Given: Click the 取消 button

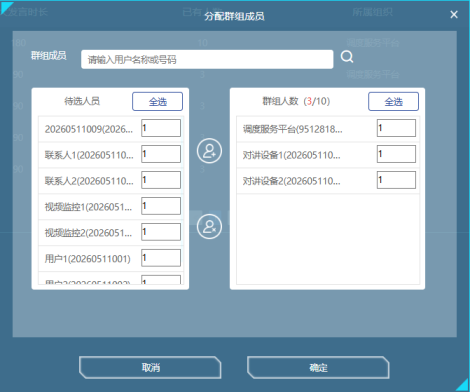Looking at the screenshot, I should (150, 367).
